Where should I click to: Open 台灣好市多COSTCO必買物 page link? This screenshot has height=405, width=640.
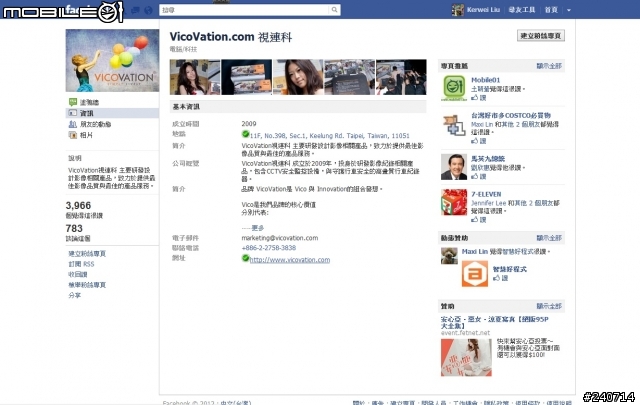[x=511, y=116]
